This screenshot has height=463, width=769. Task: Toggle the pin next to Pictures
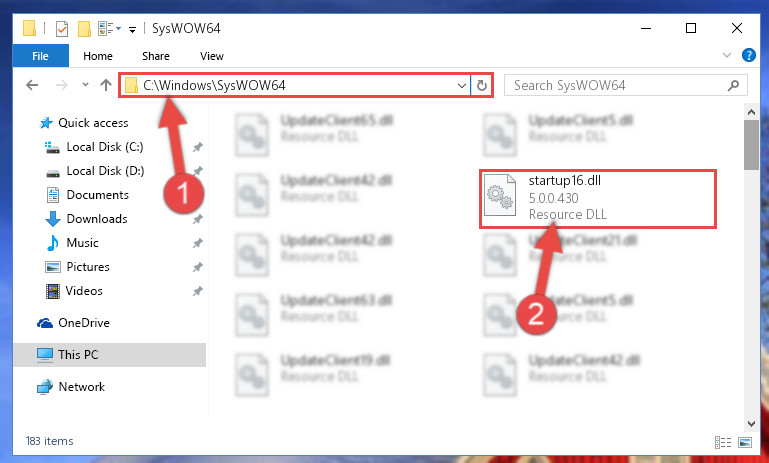pyautogui.click(x=197, y=267)
